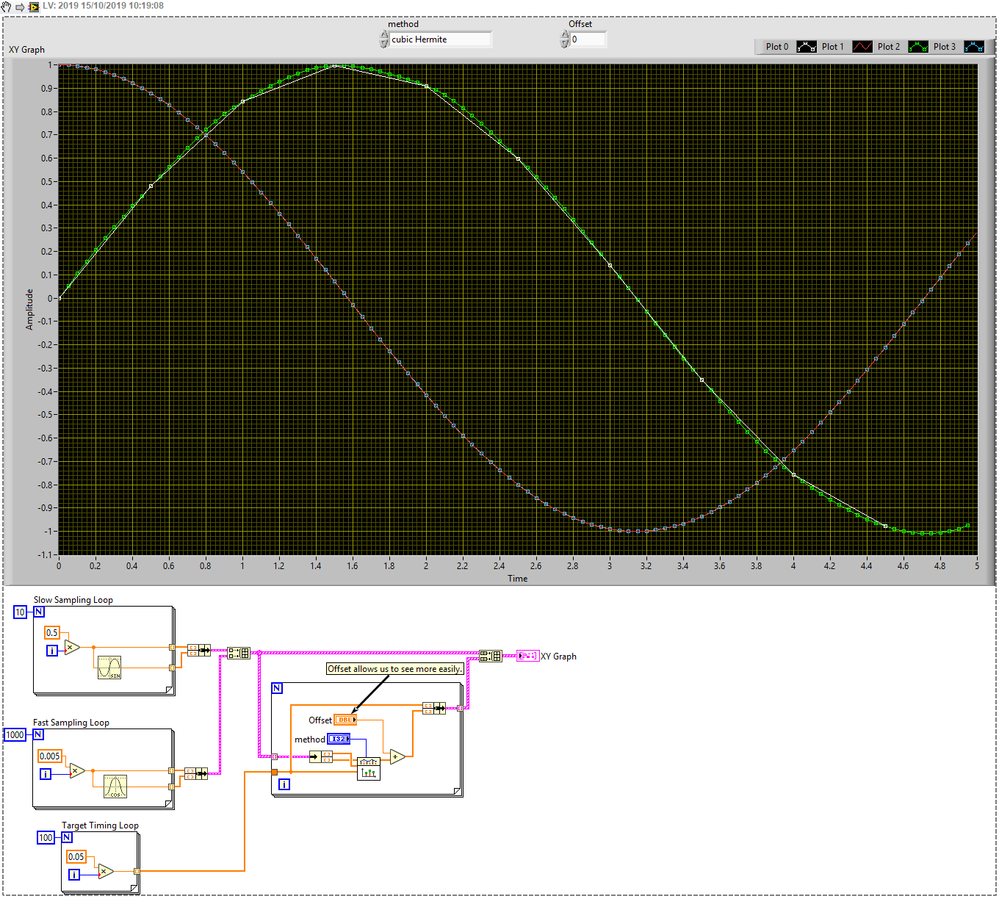Click the 2.4 tick value on the Time axis
Image resolution: width=999 pixels, height=898 pixels.
500,565
